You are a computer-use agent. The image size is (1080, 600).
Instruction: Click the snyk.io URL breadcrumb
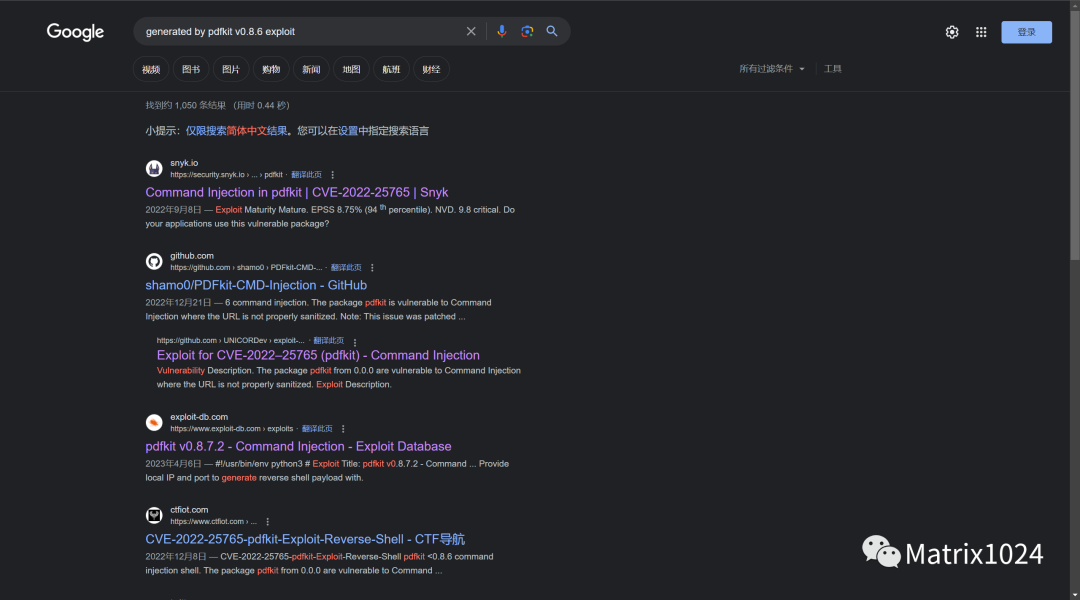coord(226,175)
